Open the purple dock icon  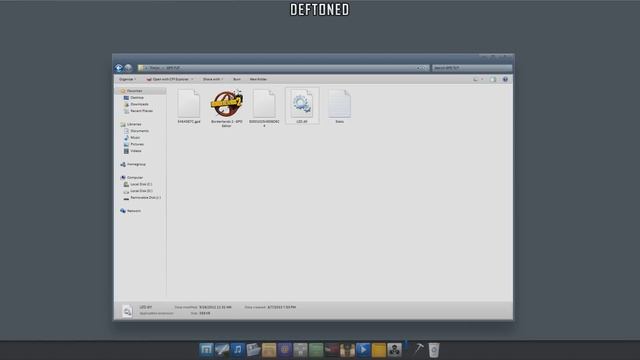tap(284, 350)
